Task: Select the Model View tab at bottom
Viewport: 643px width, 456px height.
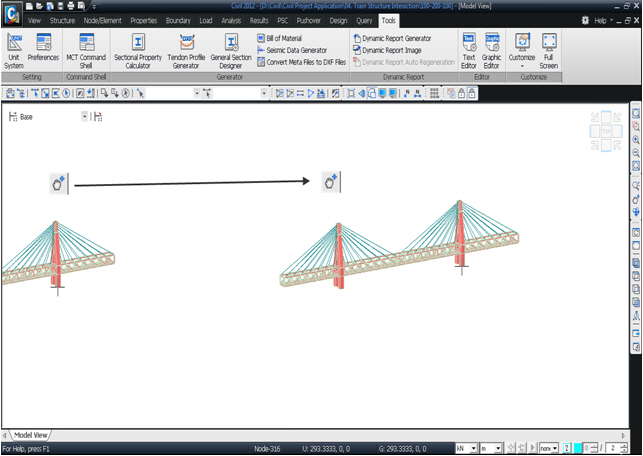Action: (29, 435)
